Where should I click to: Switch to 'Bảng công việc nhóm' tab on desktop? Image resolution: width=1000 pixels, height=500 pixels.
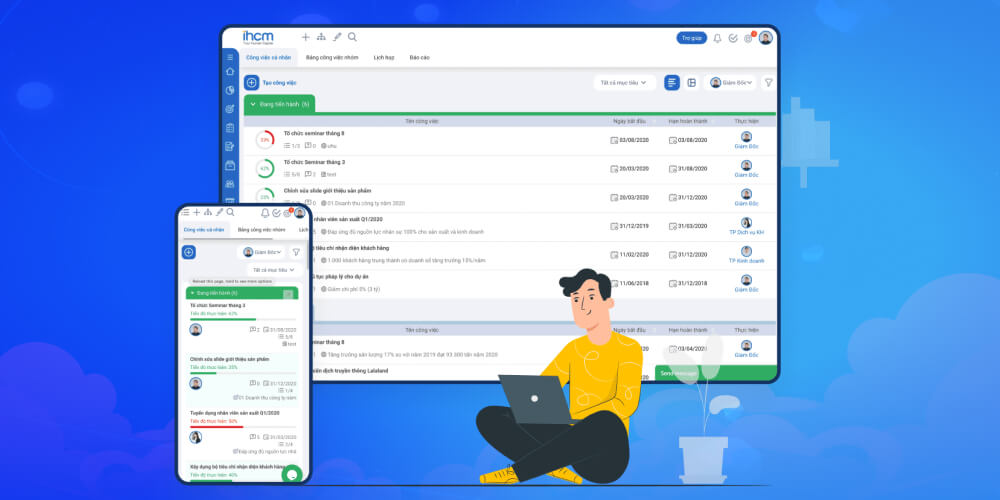(x=332, y=57)
